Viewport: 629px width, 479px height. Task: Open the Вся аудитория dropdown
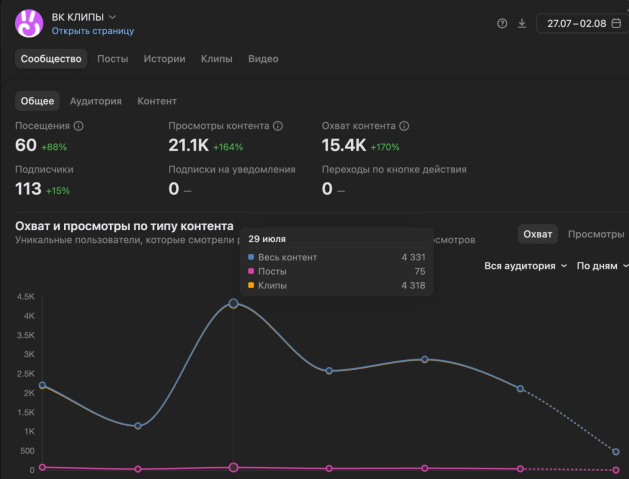pos(526,266)
